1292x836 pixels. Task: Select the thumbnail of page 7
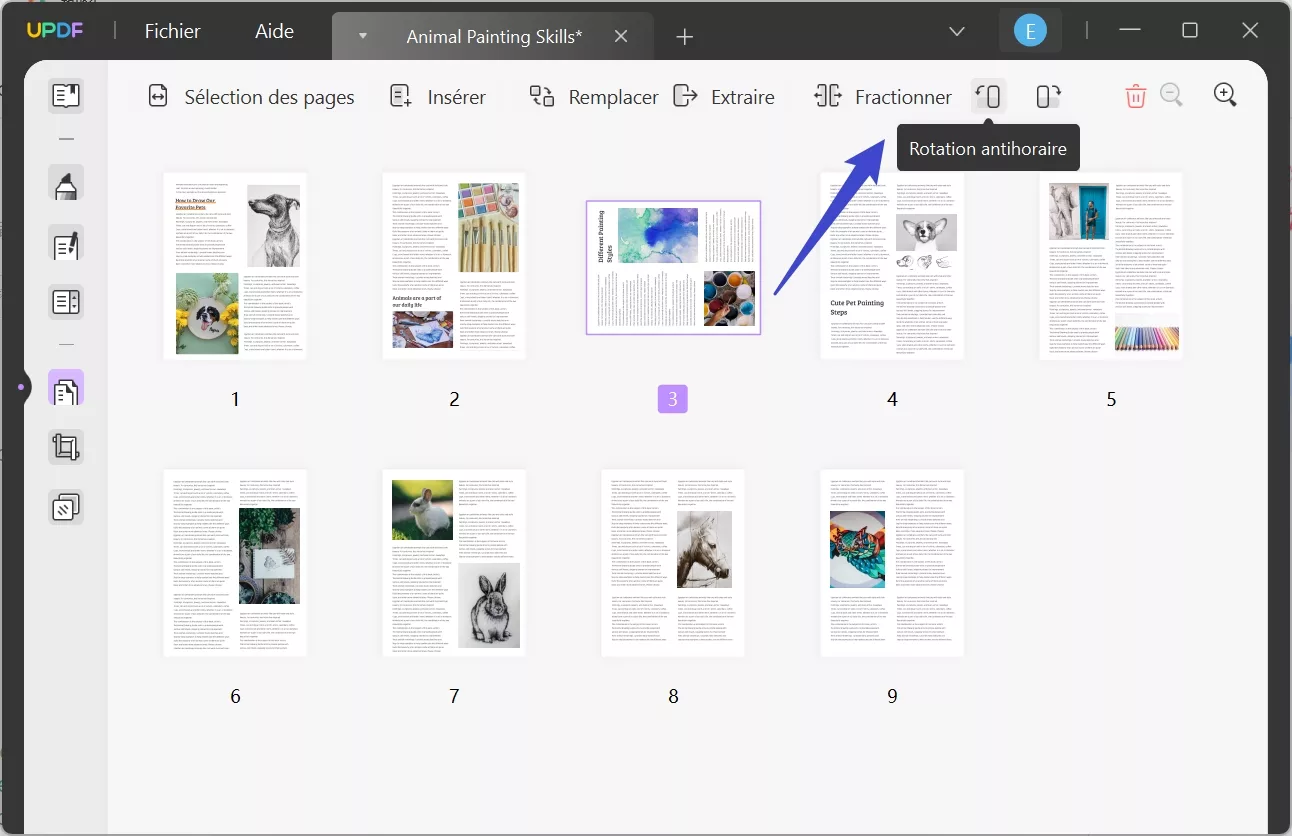click(x=454, y=563)
